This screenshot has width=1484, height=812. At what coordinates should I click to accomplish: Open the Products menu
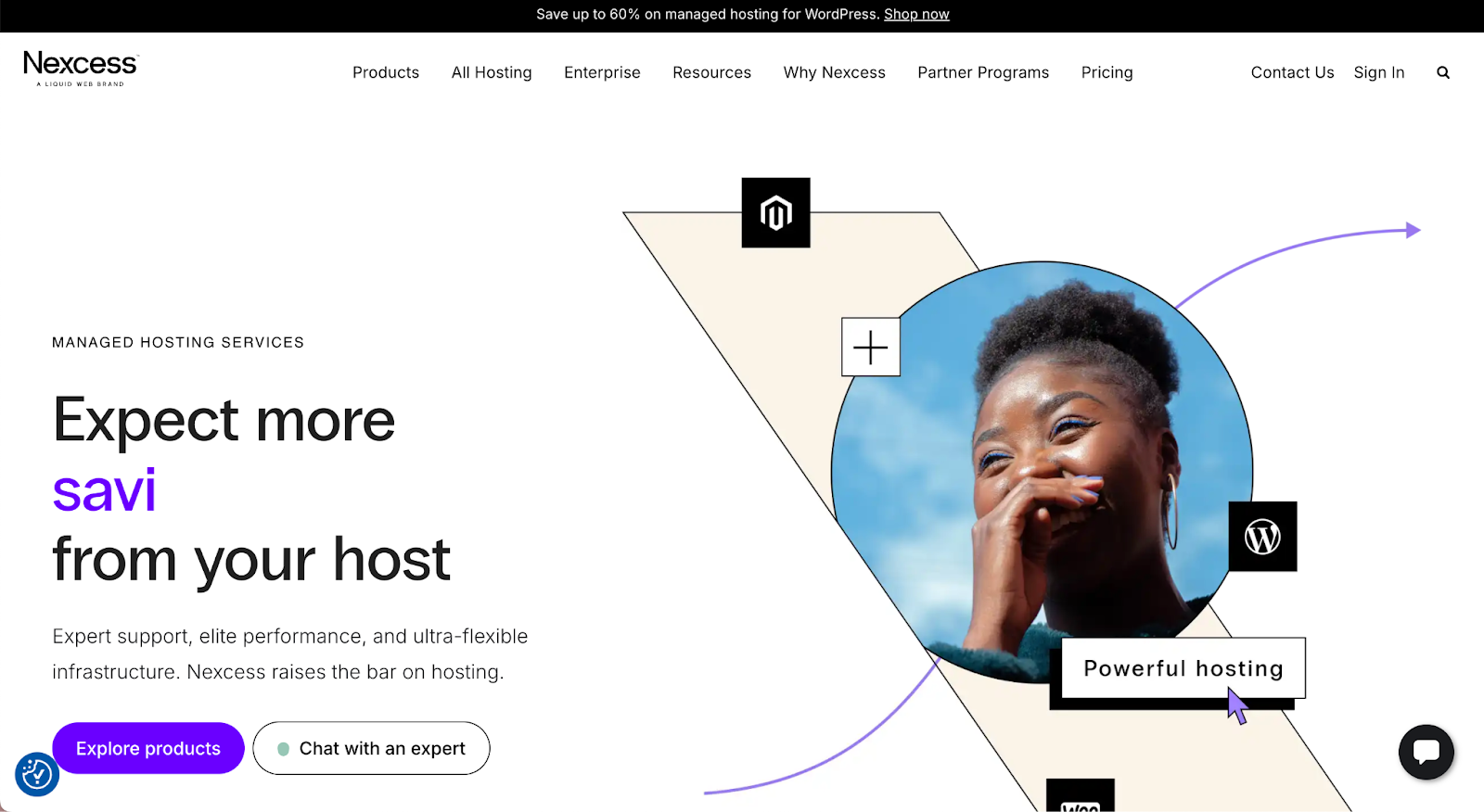pyautogui.click(x=386, y=72)
